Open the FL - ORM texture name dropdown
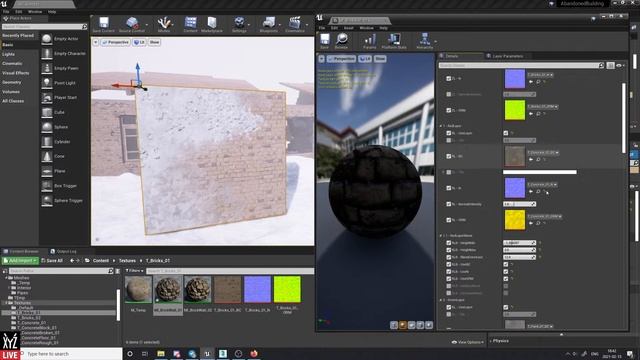The width and height of the screenshot is (640, 360). click(542, 107)
